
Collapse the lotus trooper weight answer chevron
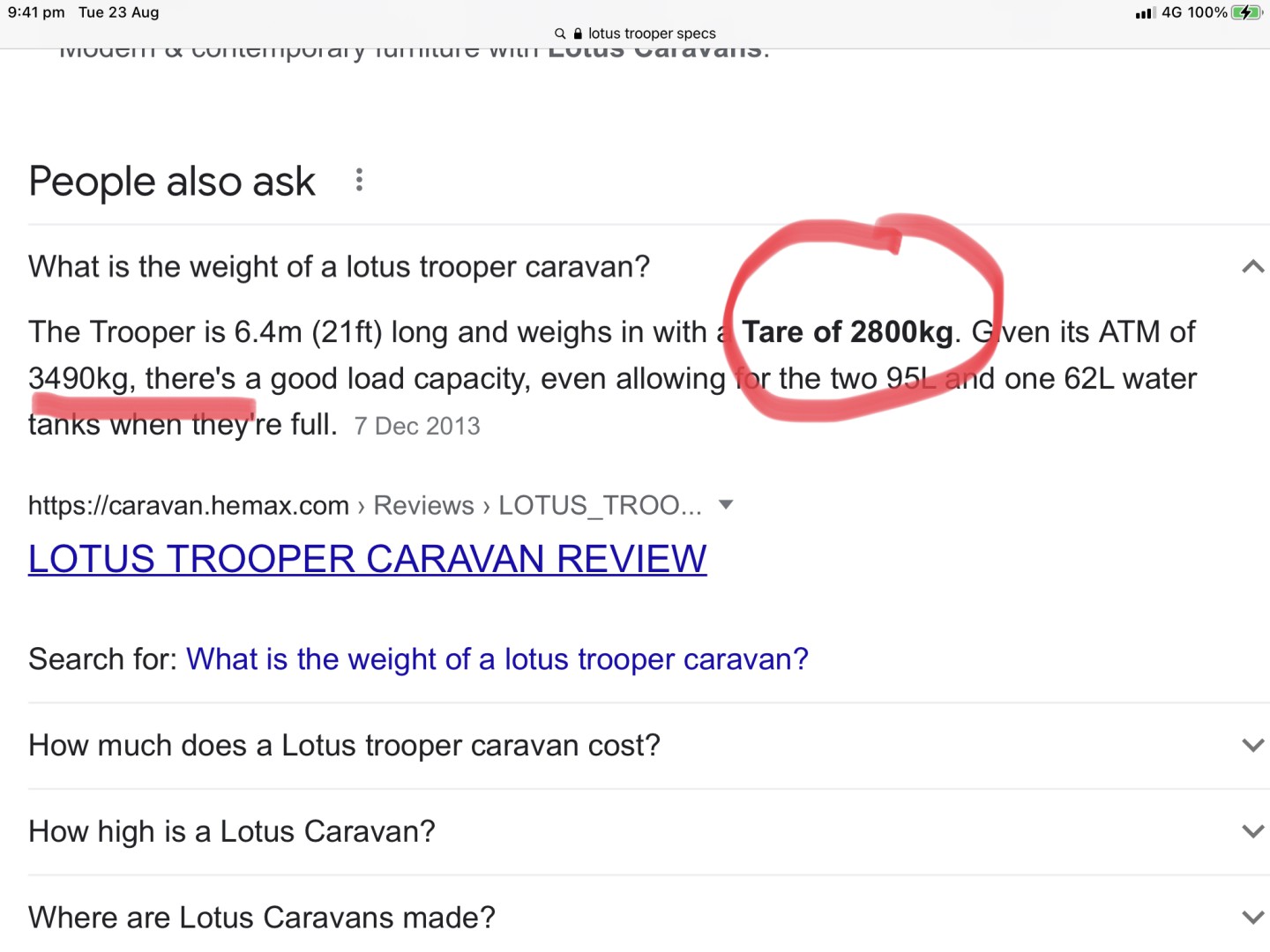coord(1252,266)
